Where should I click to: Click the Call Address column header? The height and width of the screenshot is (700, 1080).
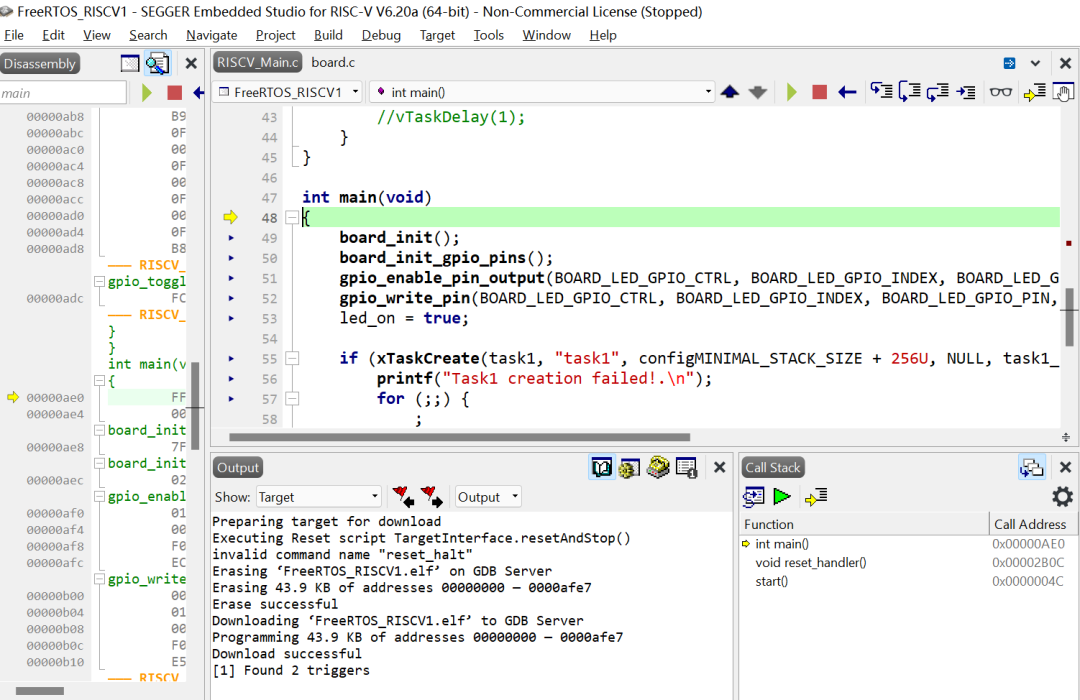pos(1029,524)
